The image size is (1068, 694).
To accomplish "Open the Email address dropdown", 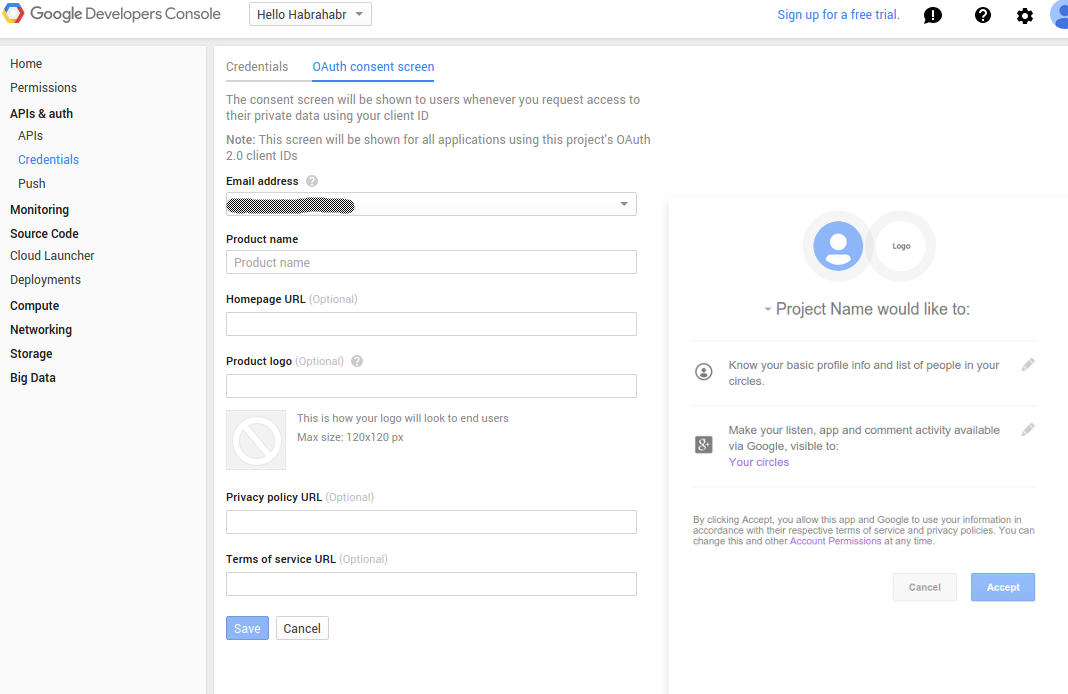I will [x=431, y=204].
